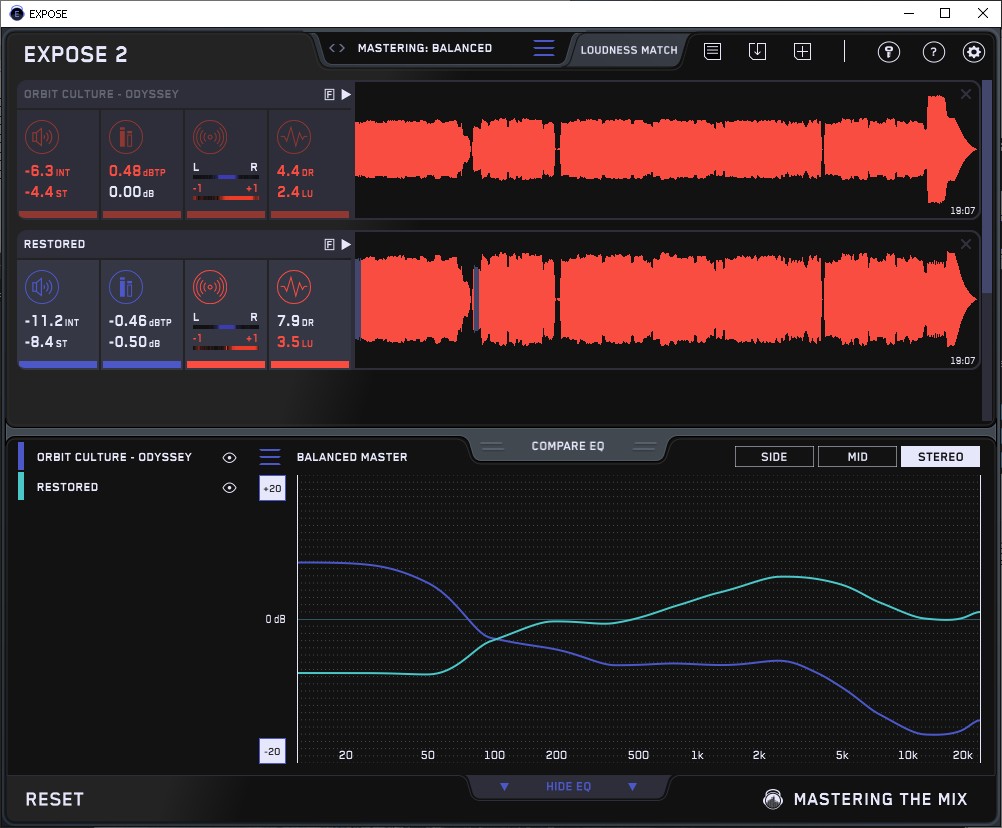Toggle visibility of Orbit Culture - Odyssey EQ curve
Viewport: 1002px width, 828px height.
pyautogui.click(x=229, y=457)
